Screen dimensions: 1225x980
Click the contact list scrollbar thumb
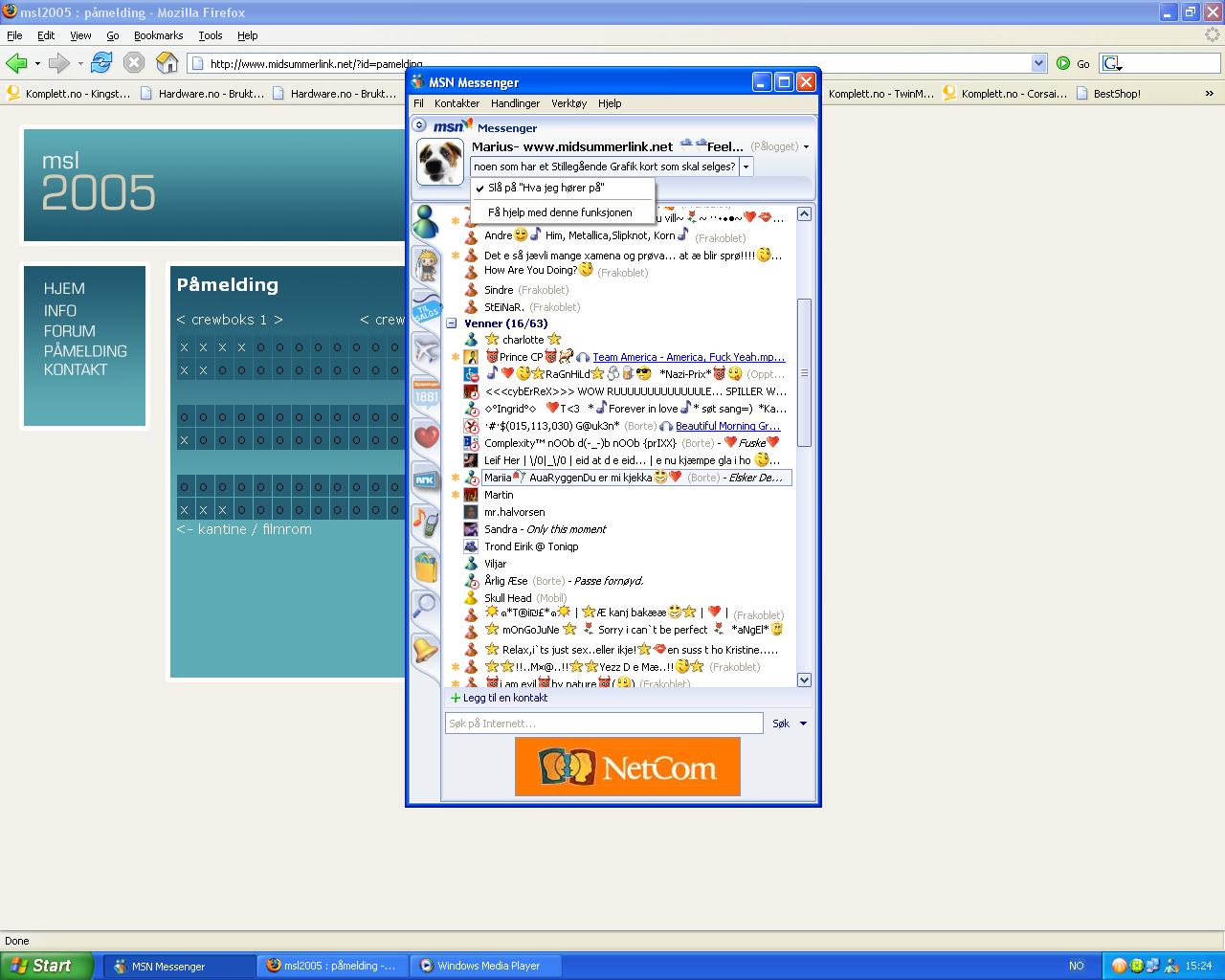point(804,372)
